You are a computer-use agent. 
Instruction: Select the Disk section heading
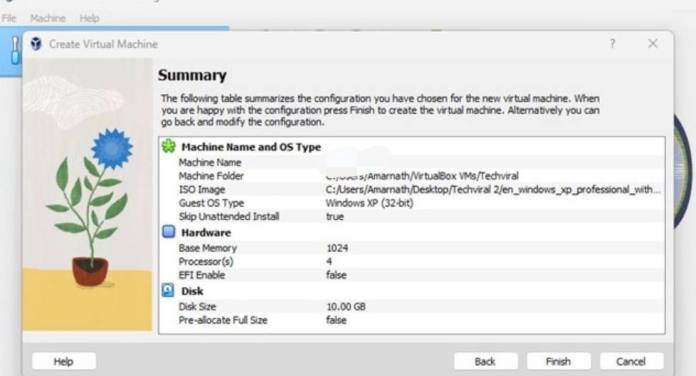[192, 291]
